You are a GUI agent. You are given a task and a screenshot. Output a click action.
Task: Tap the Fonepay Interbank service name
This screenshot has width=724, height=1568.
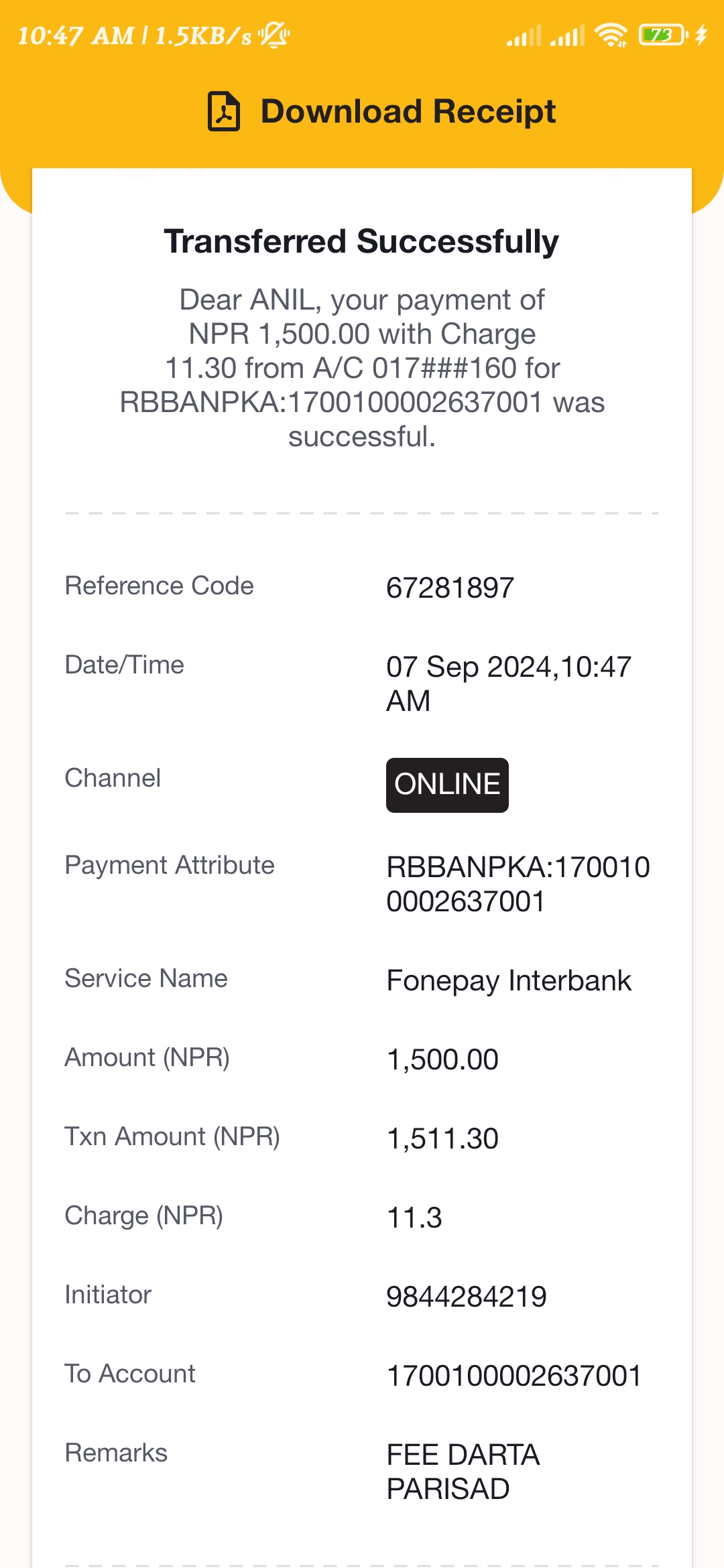[x=509, y=980]
